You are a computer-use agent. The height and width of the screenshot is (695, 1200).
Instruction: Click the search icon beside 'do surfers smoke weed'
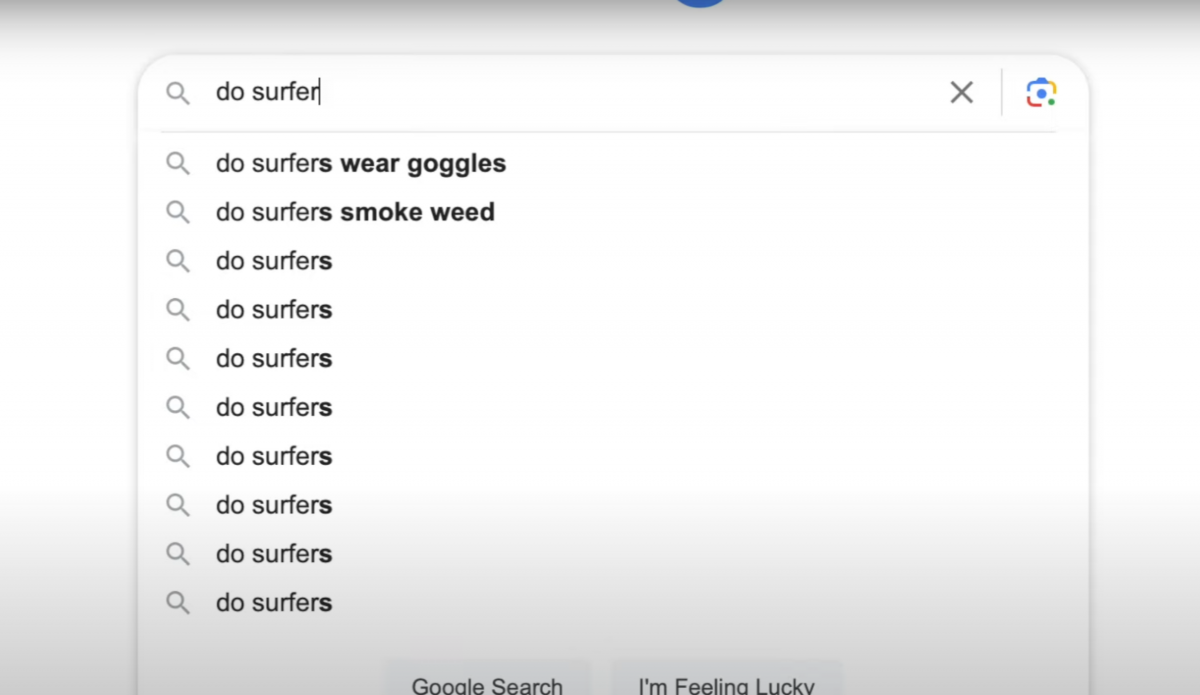(x=178, y=212)
